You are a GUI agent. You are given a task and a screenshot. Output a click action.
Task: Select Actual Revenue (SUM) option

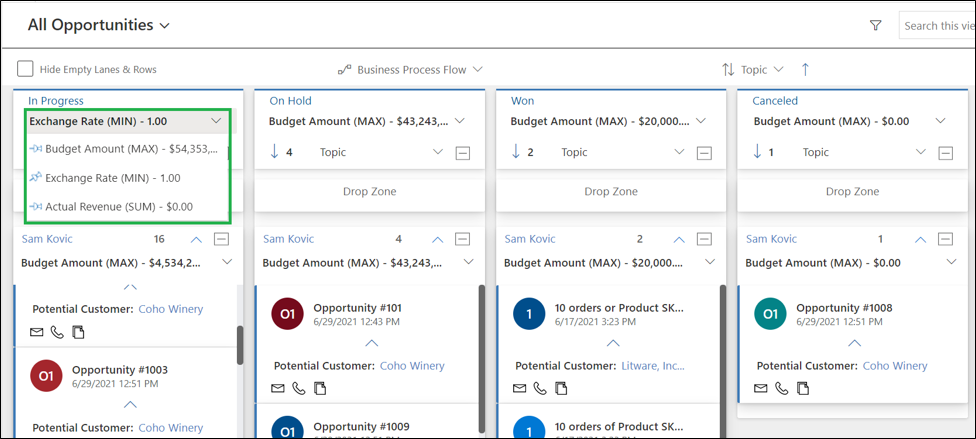click(x=118, y=206)
